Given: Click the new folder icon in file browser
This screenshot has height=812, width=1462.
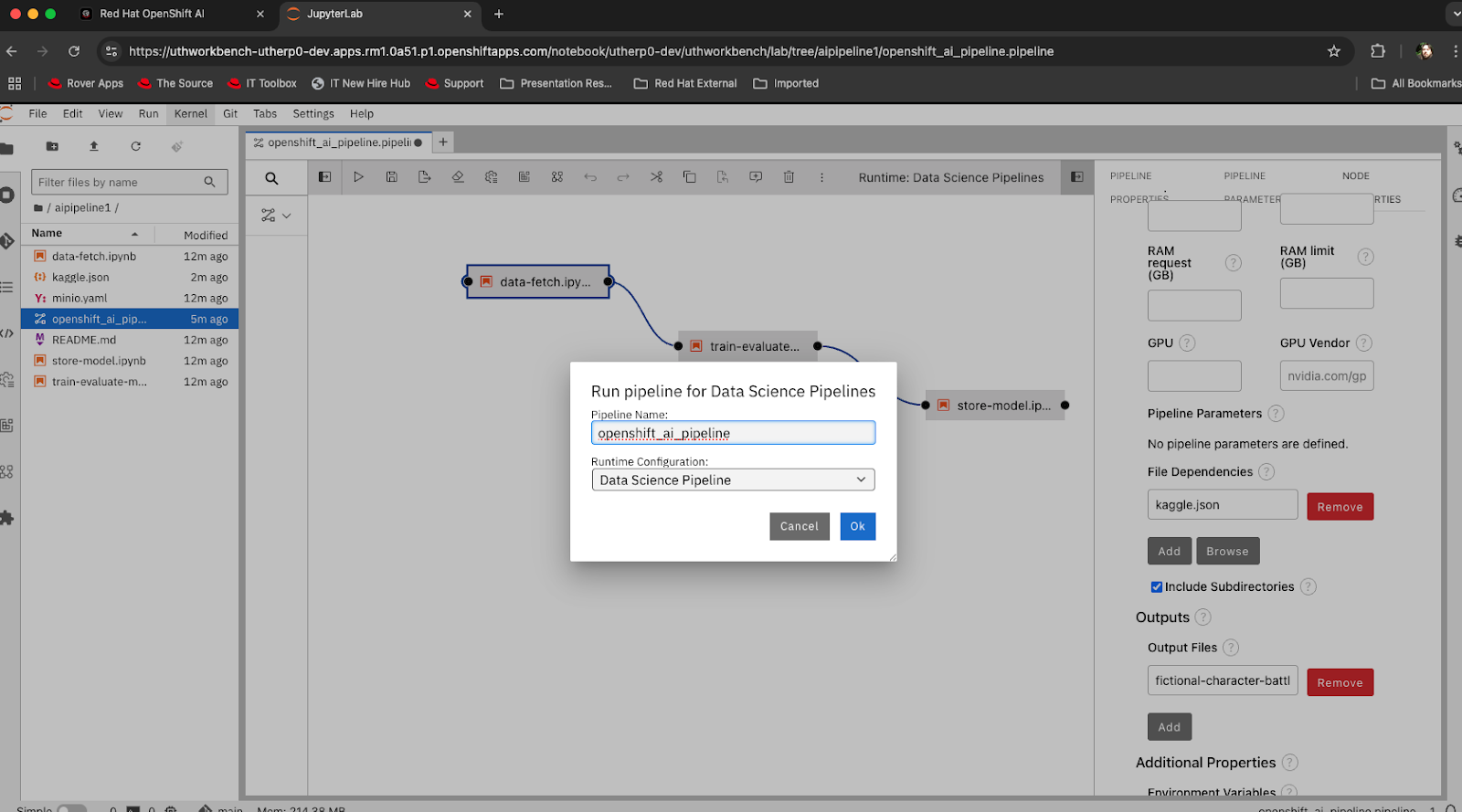Looking at the screenshot, I should pyautogui.click(x=52, y=146).
